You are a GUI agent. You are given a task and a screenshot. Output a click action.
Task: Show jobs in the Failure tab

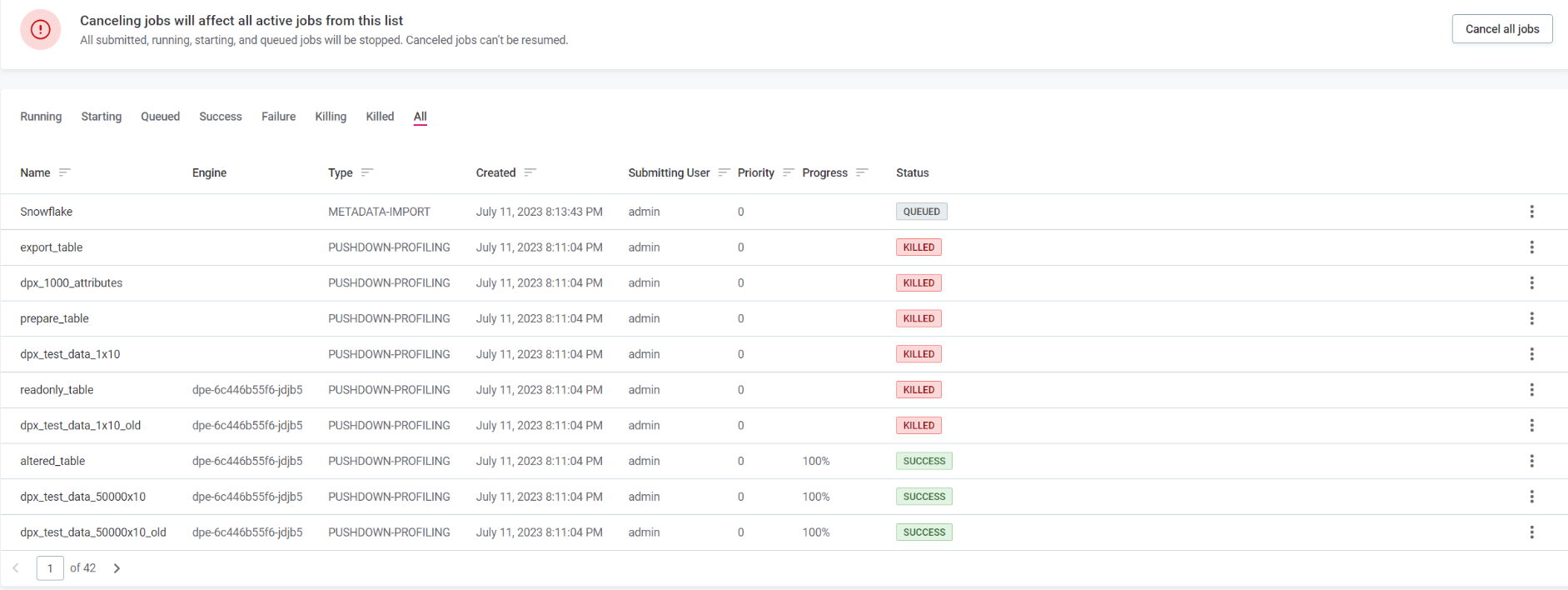[278, 117]
